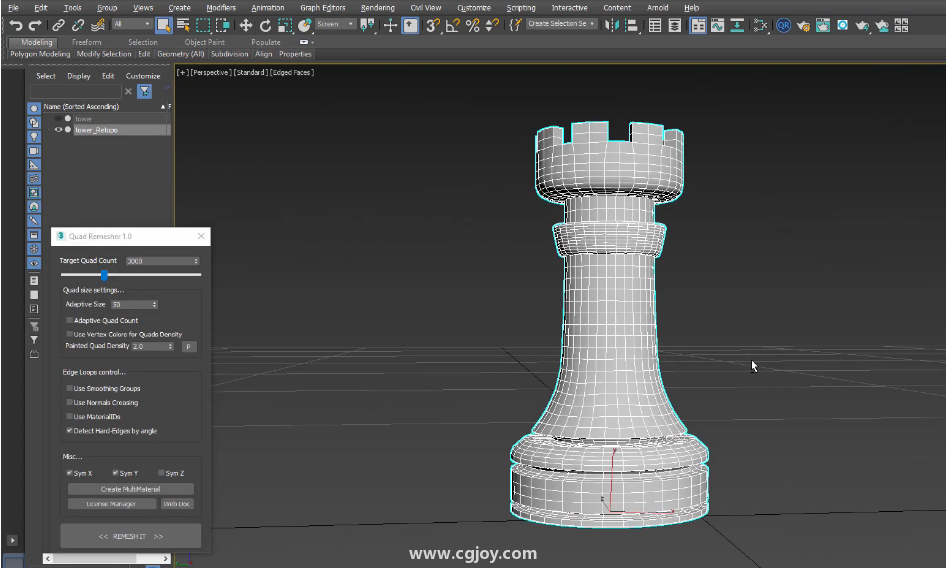The width and height of the screenshot is (946, 568).
Task: Click the Web Doc button
Action: (x=177, y=503)
